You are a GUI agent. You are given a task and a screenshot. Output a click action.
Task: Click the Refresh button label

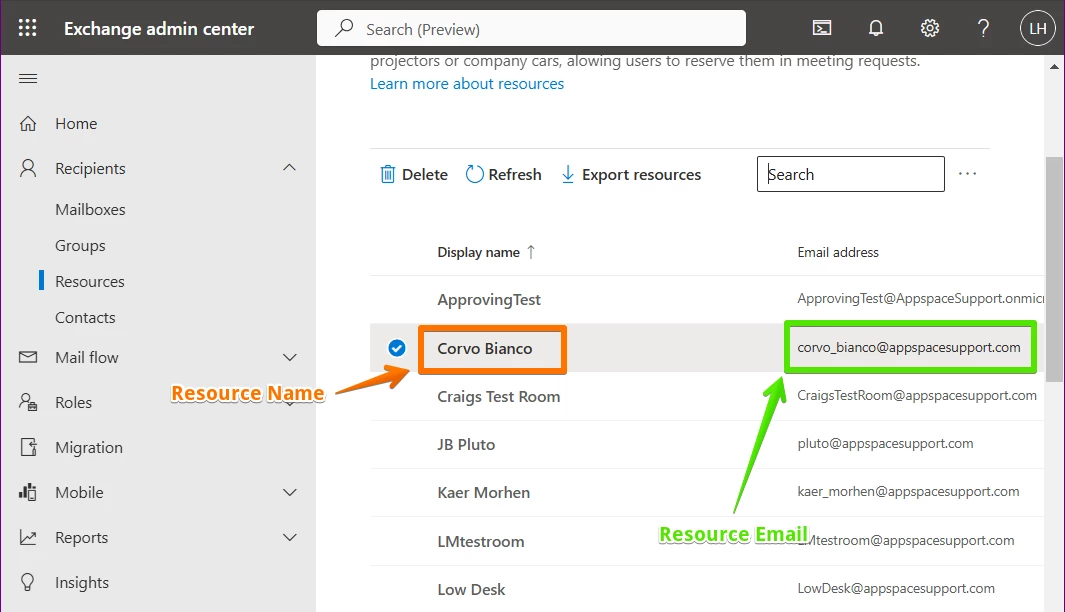pos(515,175)
